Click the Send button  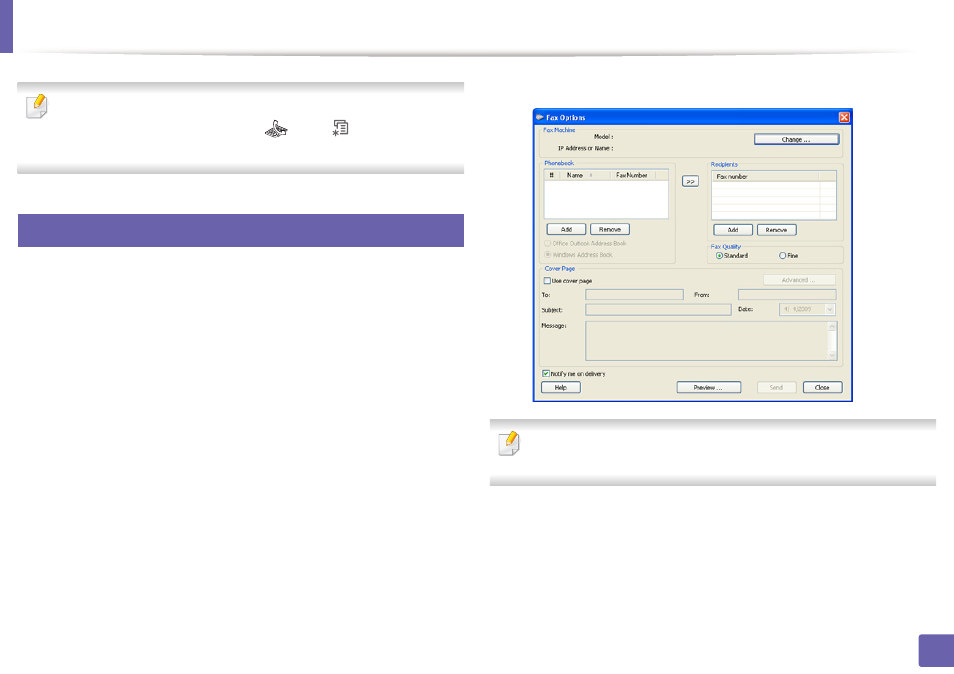click(776, 387)
